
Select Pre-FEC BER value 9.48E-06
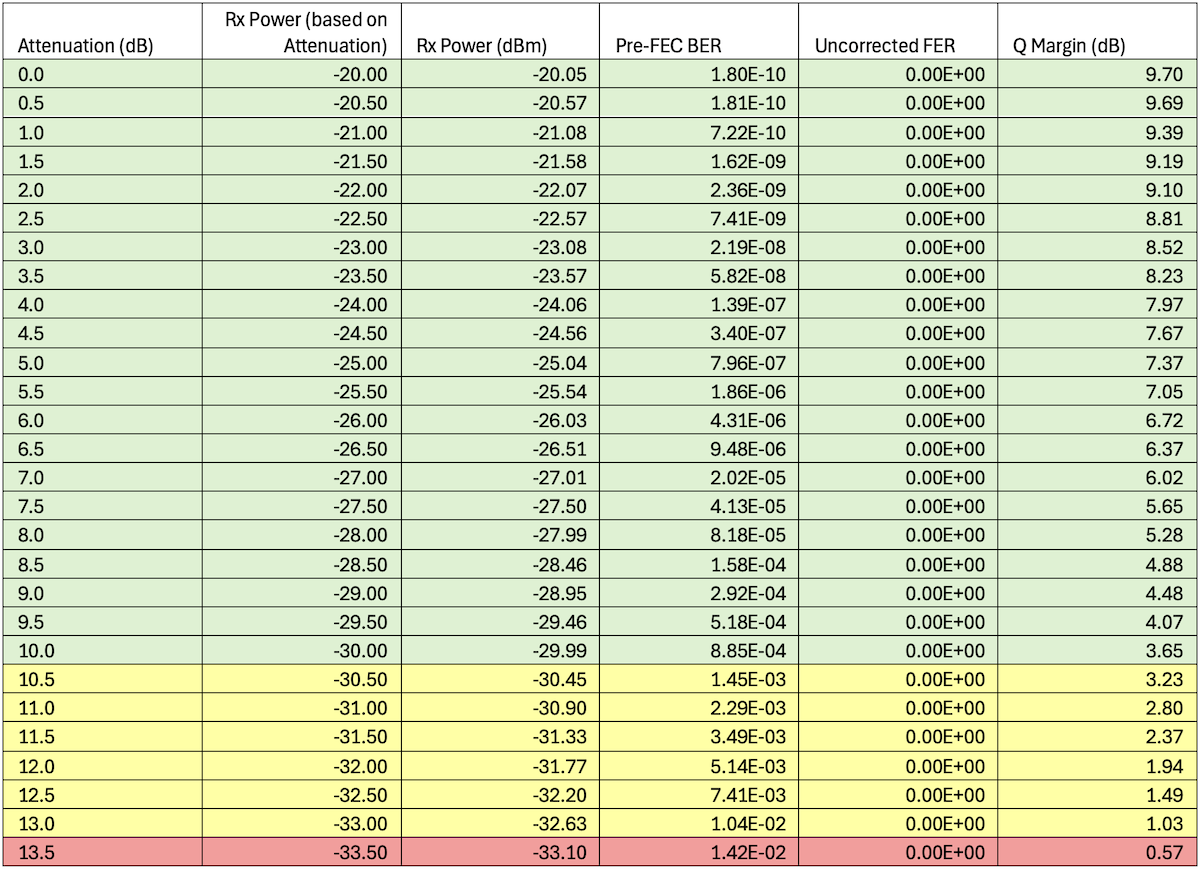click(x=699, y=449)
